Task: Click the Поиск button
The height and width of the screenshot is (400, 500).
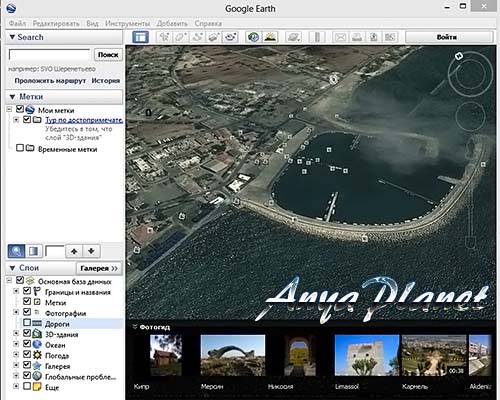Action: [108, 55]
